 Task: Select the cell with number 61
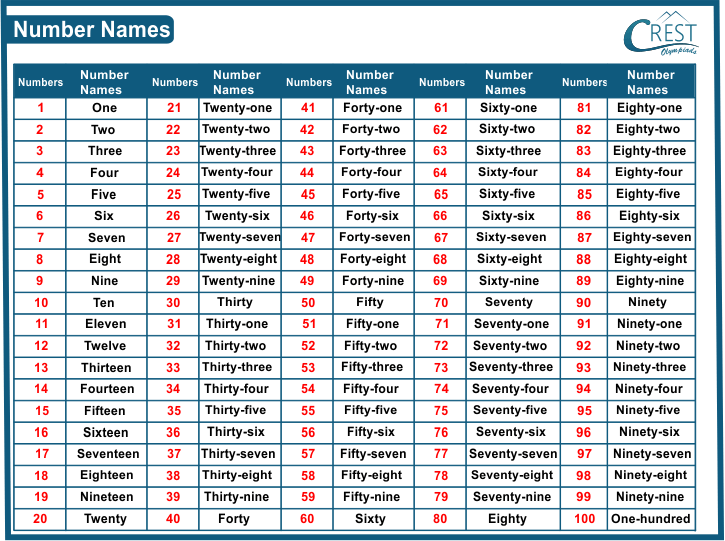[441, 108]
